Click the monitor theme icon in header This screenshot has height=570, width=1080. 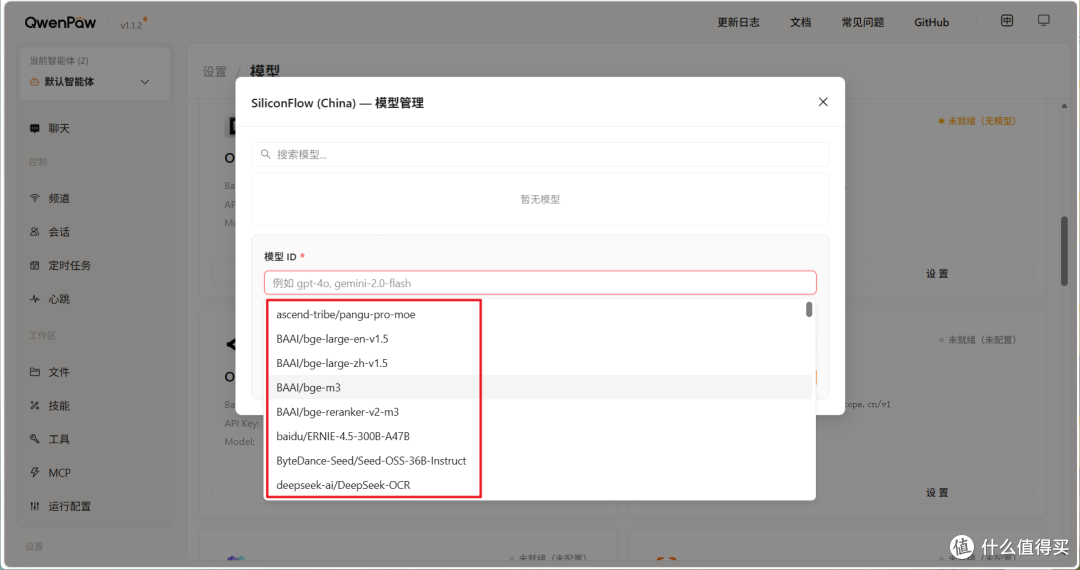[x=1044, y=21]
